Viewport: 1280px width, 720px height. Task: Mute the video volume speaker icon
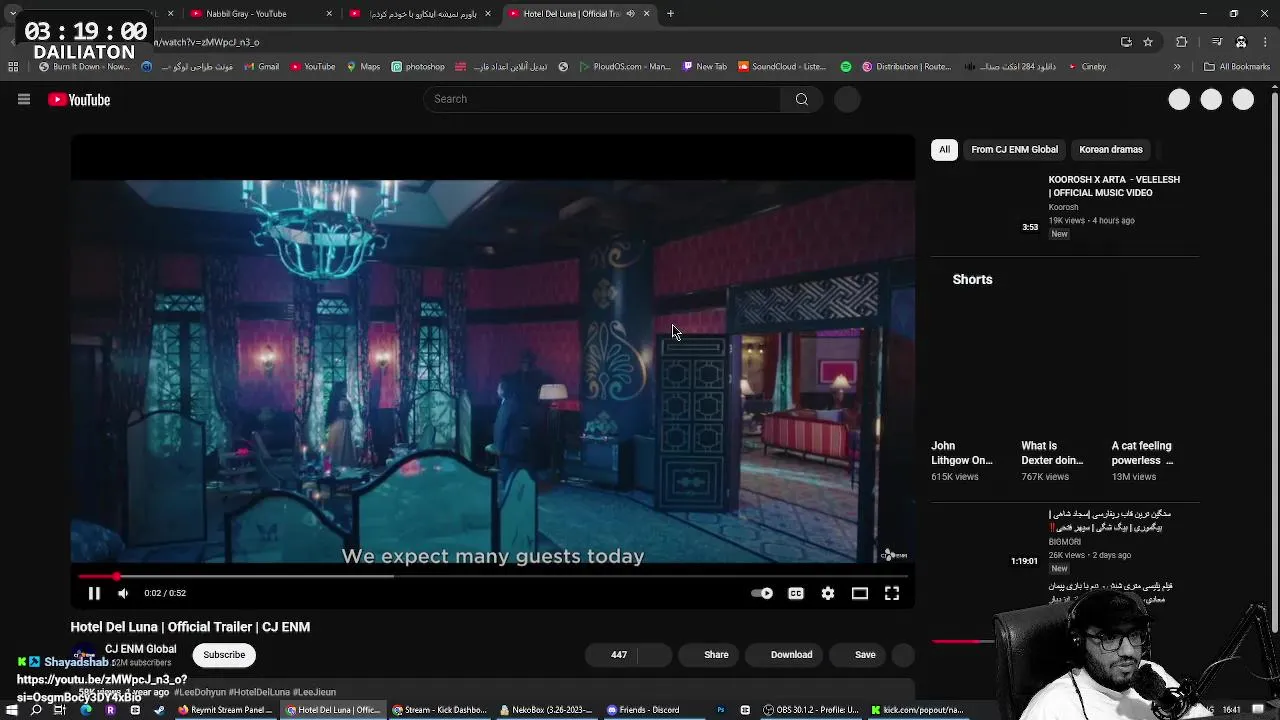point(123,593)
